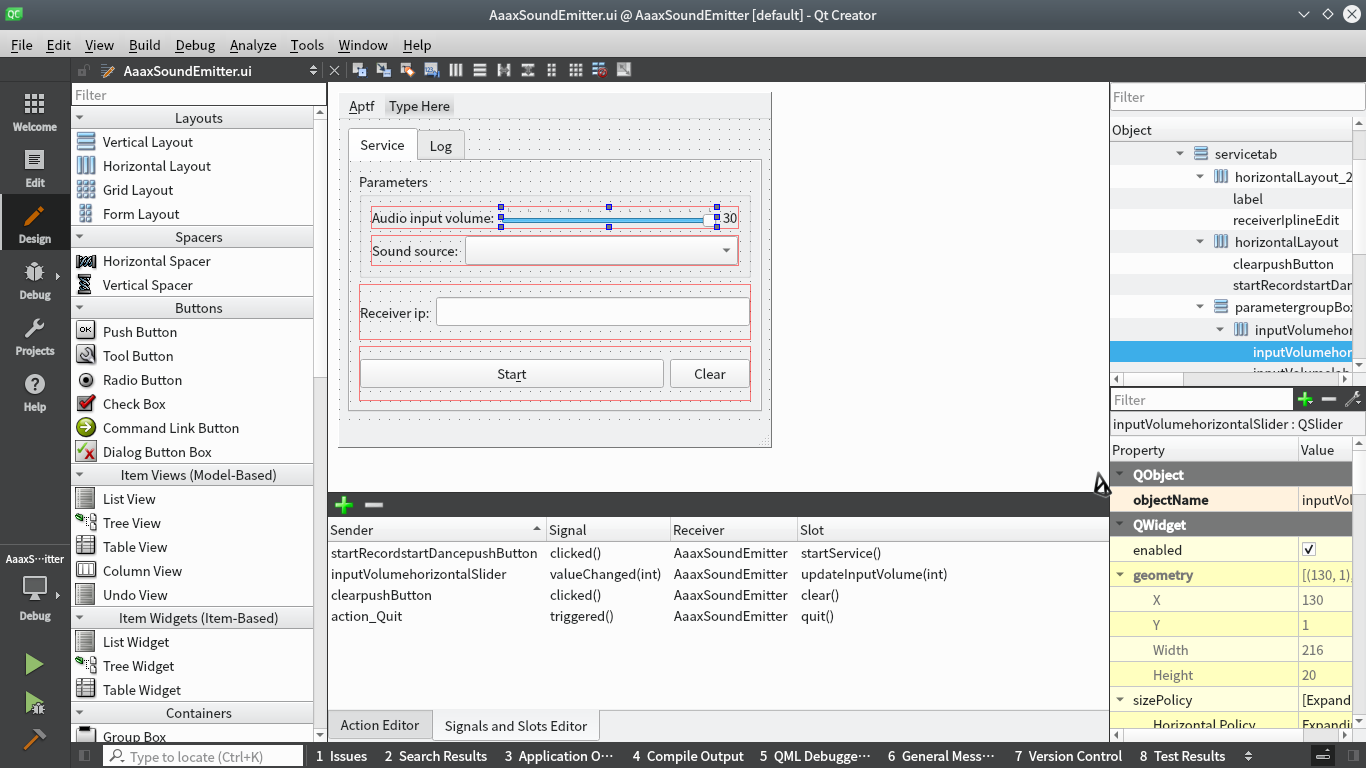
Task: Open the Compile Output pane
Action: click(688, 756)
